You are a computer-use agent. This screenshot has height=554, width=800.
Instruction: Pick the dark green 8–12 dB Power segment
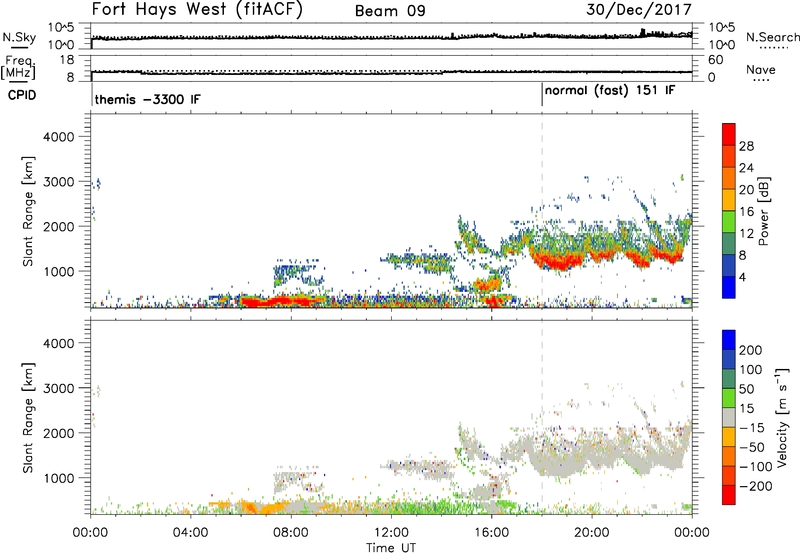729,244
